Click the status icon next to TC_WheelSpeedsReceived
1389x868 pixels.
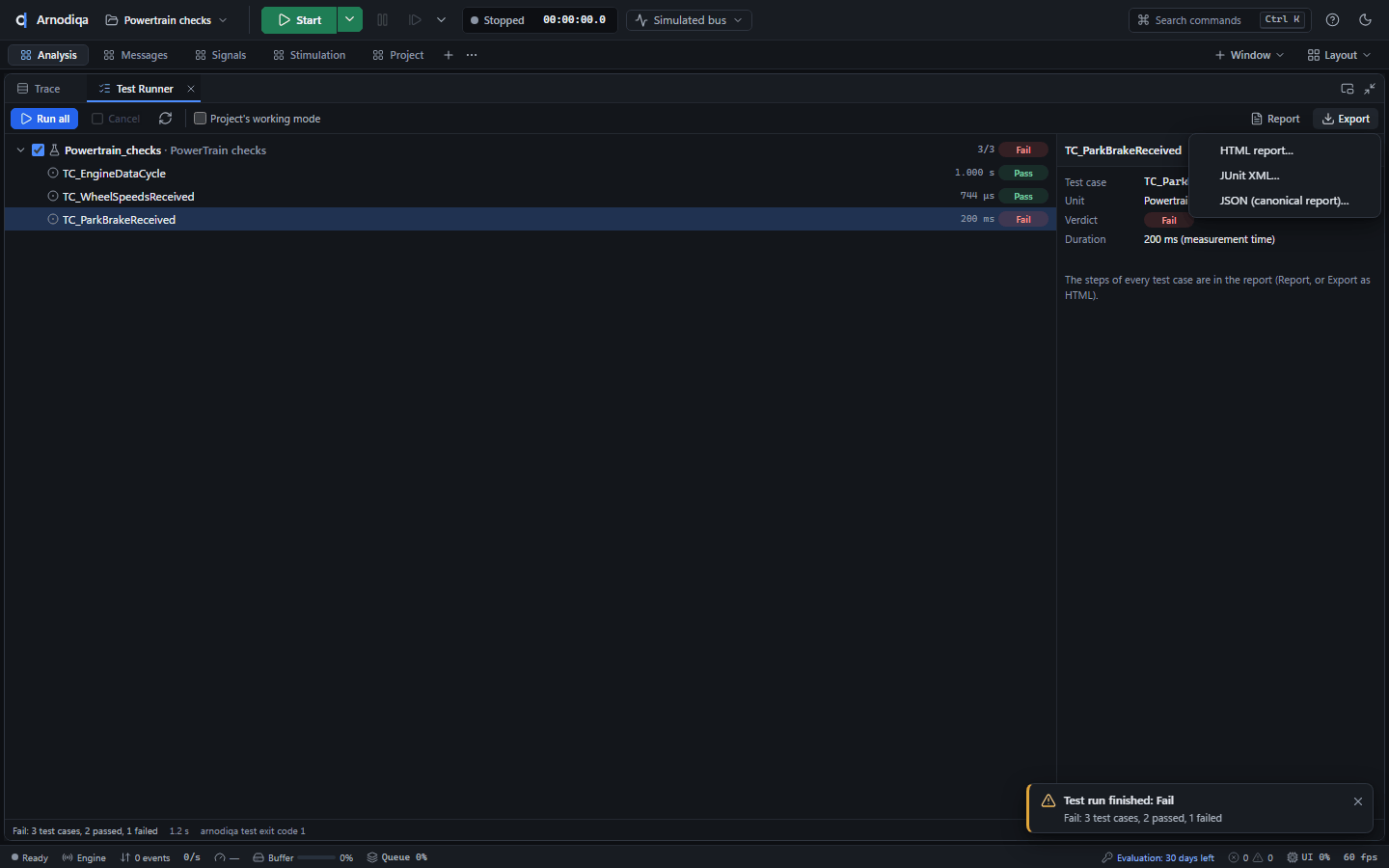[53, 197]
